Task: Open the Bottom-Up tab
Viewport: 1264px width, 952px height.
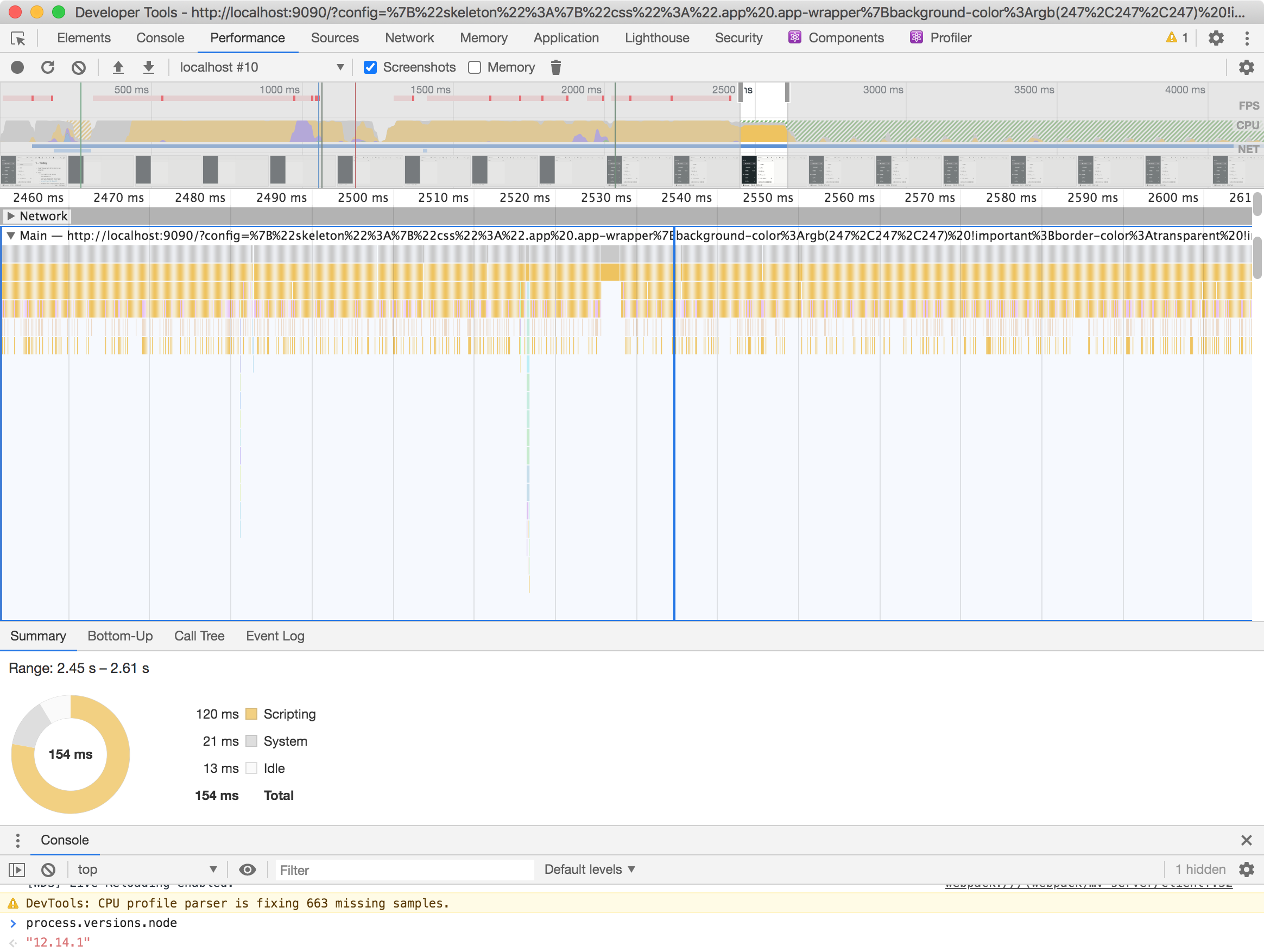Action: tap(120, 636)
